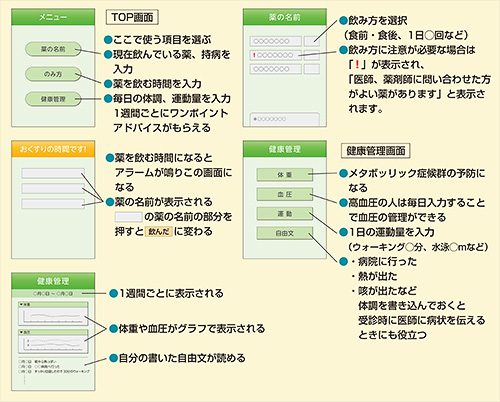
Task: Click the first medicine name field ○○○○○○○
Action: 276,41
